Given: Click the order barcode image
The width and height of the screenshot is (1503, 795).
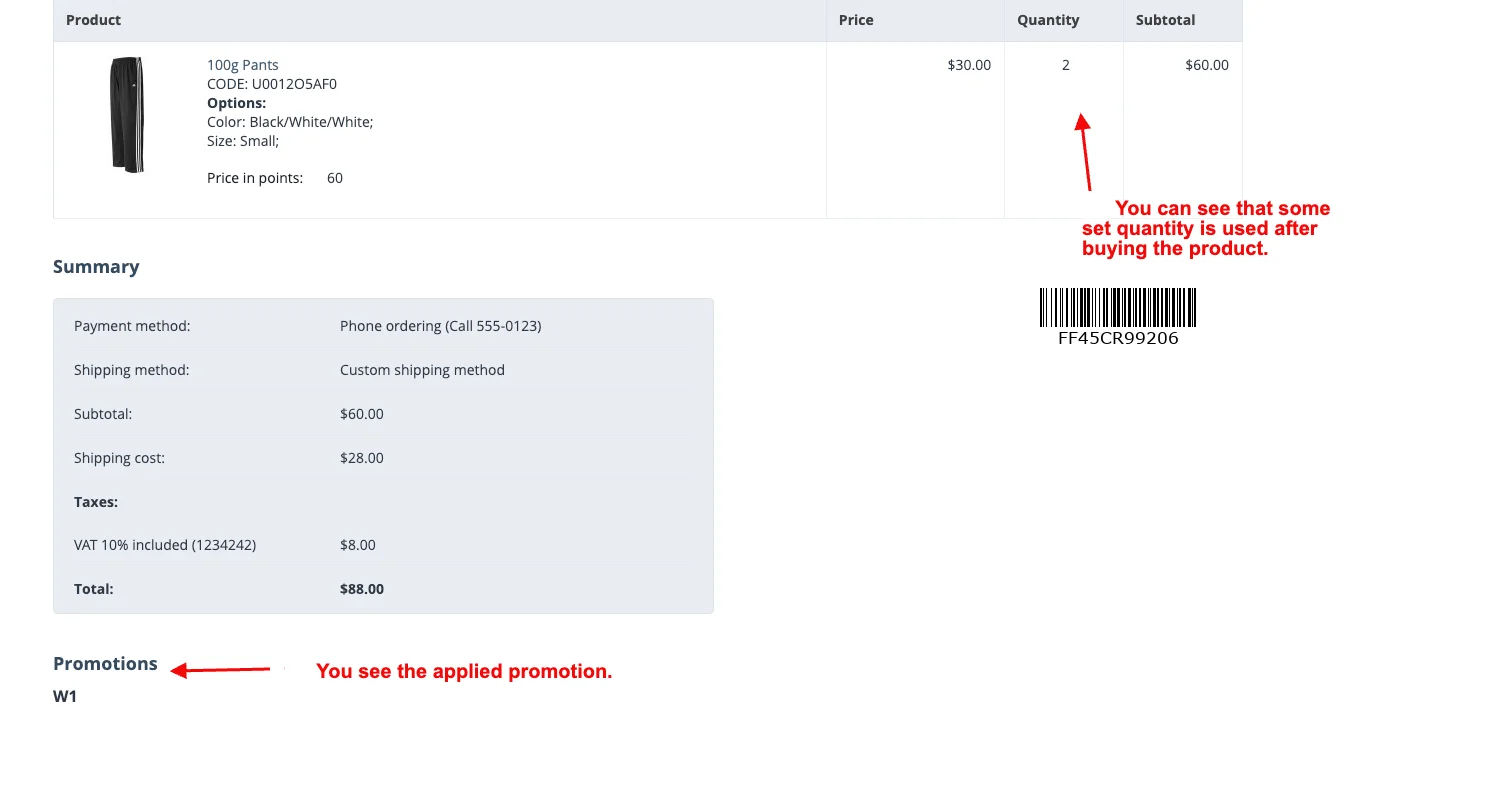Looking at the screenshot, I should (x=1117, y=307).
